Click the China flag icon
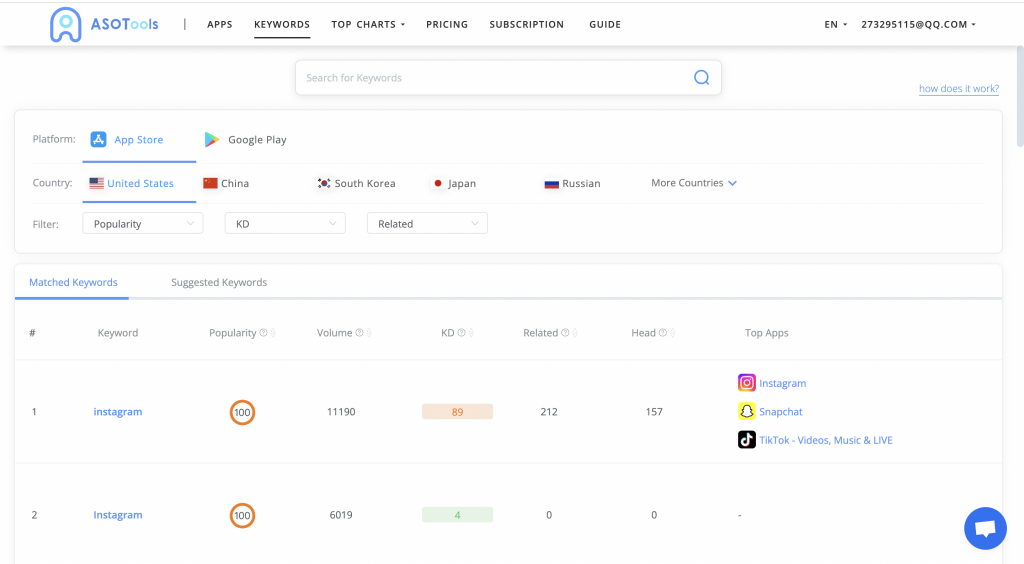Image resolution: width=1024 pixels, height=564 pixels. [x=210, y=183]
